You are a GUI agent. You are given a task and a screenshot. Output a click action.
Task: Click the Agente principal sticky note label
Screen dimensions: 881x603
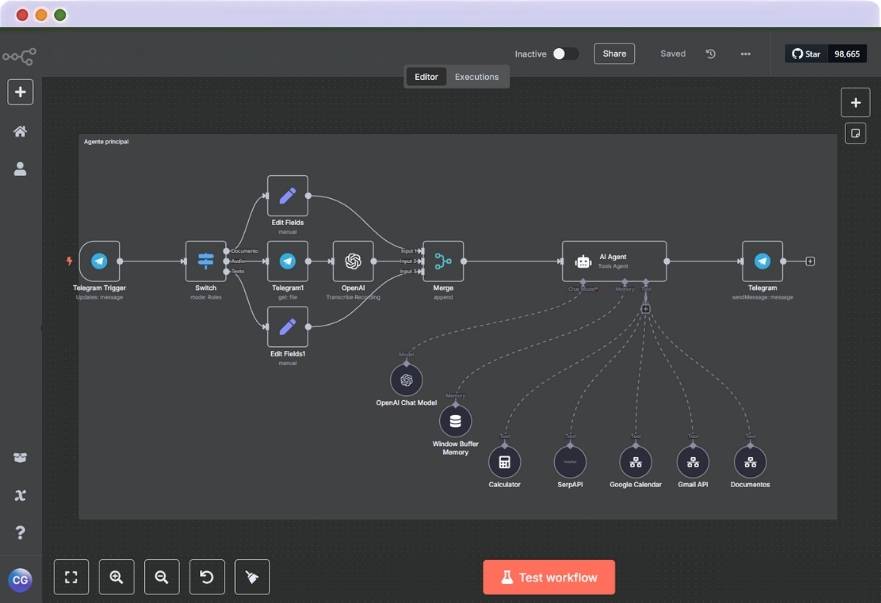pyautogui.click(x=106, y=142)
